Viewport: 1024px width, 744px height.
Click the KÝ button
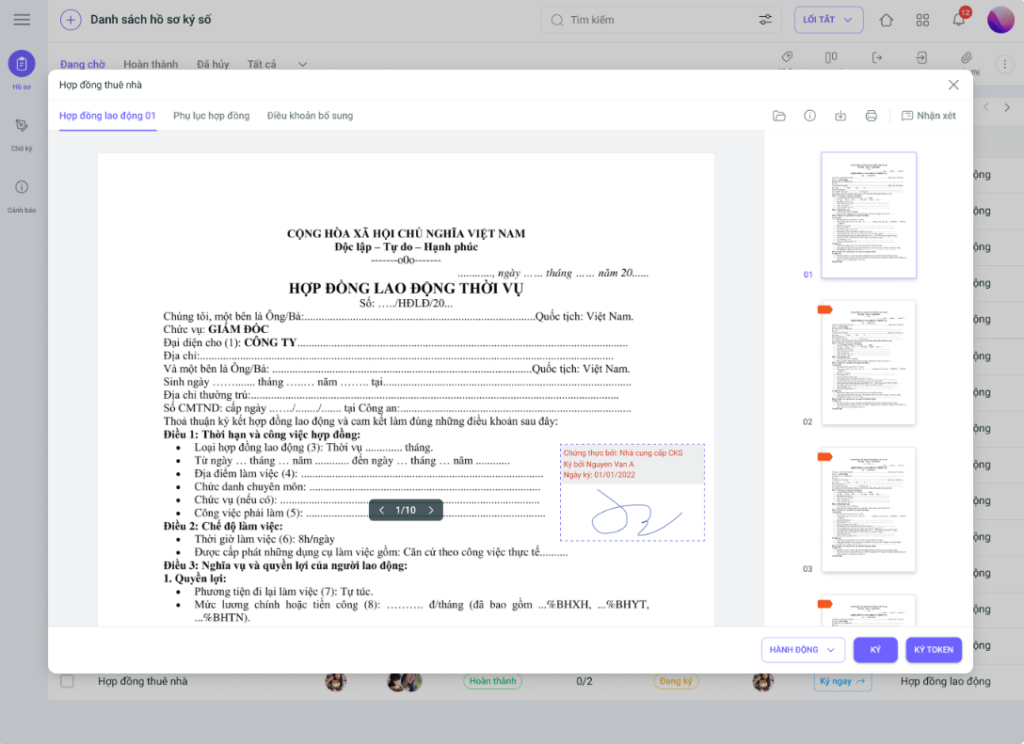coord(875,650)
